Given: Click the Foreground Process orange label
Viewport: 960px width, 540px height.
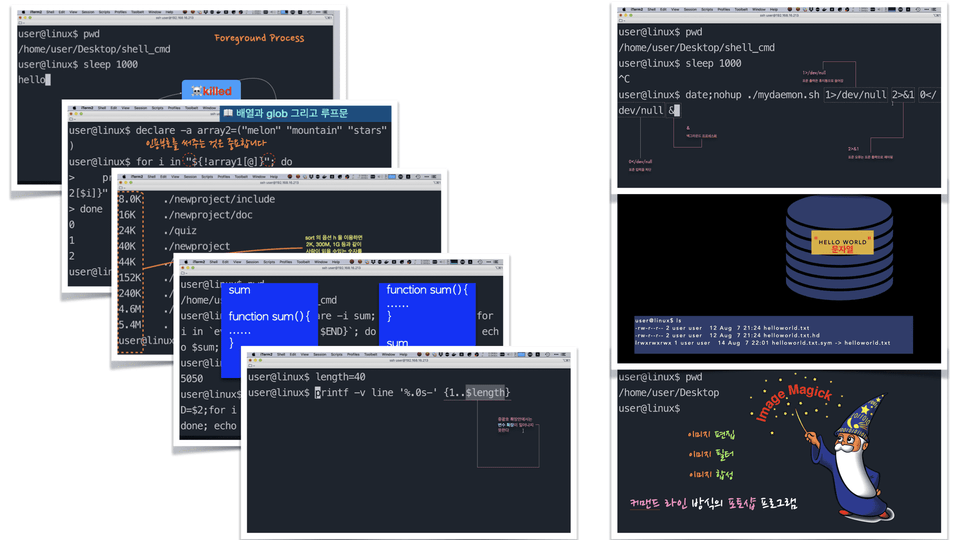Looking at the screenshot, I should click(x=259, y=38).
